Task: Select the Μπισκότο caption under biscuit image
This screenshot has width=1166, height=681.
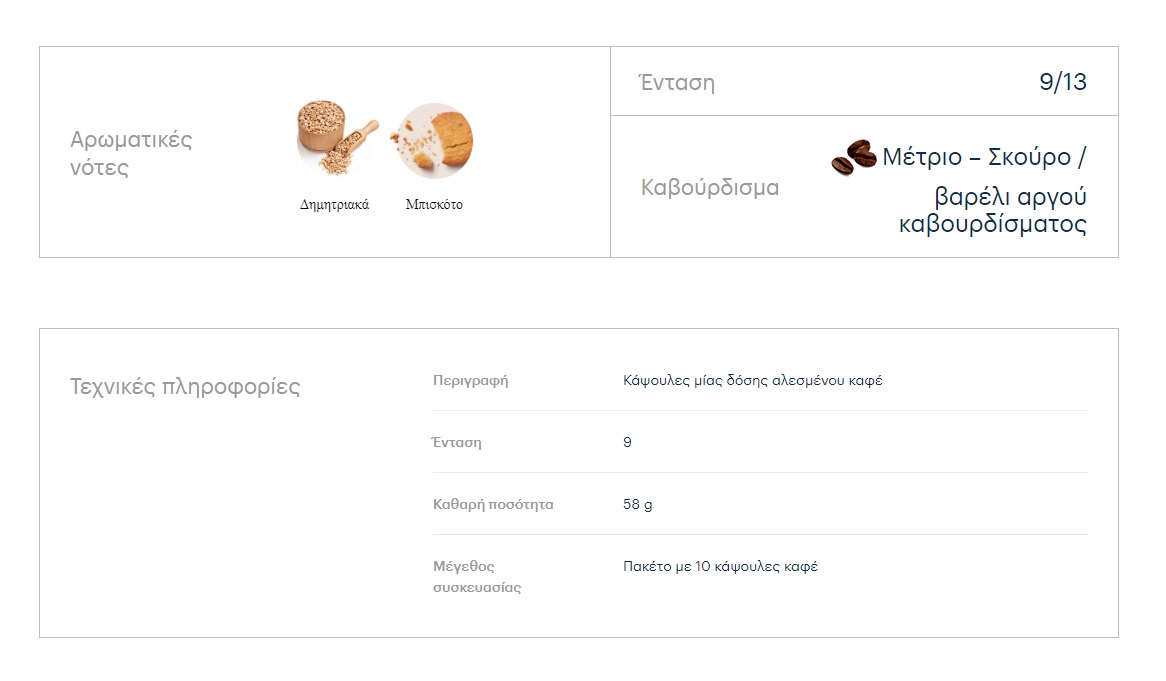Action: coord(434,205)
